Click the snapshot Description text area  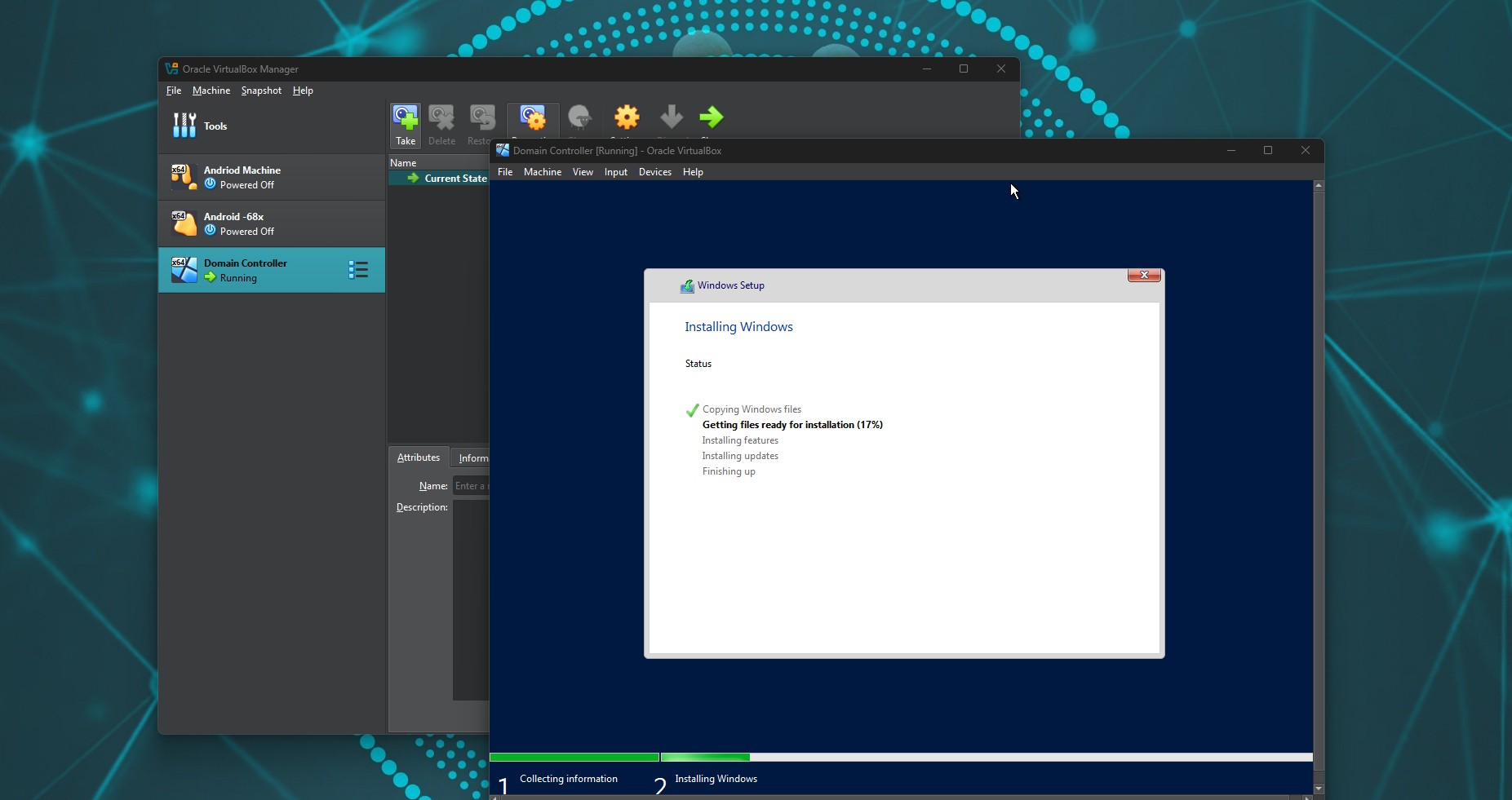tap(471, 600)
